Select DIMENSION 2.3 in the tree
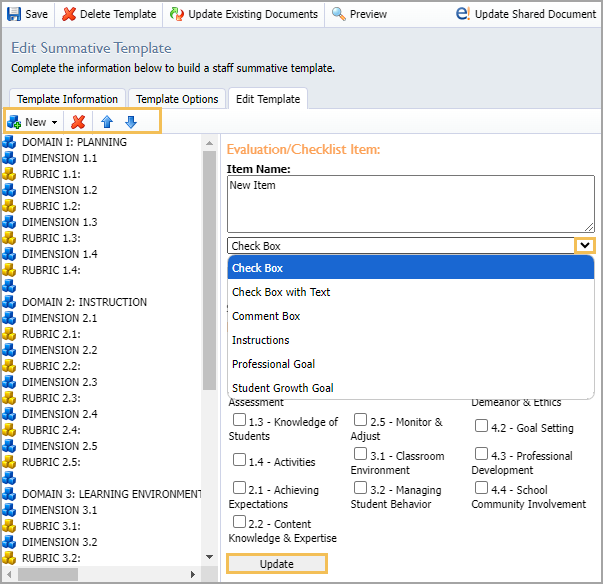The width and height of the screenshot is (603, 584). 60,382
